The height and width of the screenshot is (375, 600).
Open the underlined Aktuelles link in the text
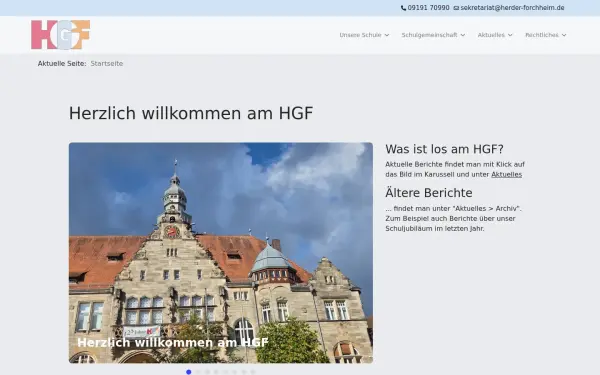pos(506,174)
